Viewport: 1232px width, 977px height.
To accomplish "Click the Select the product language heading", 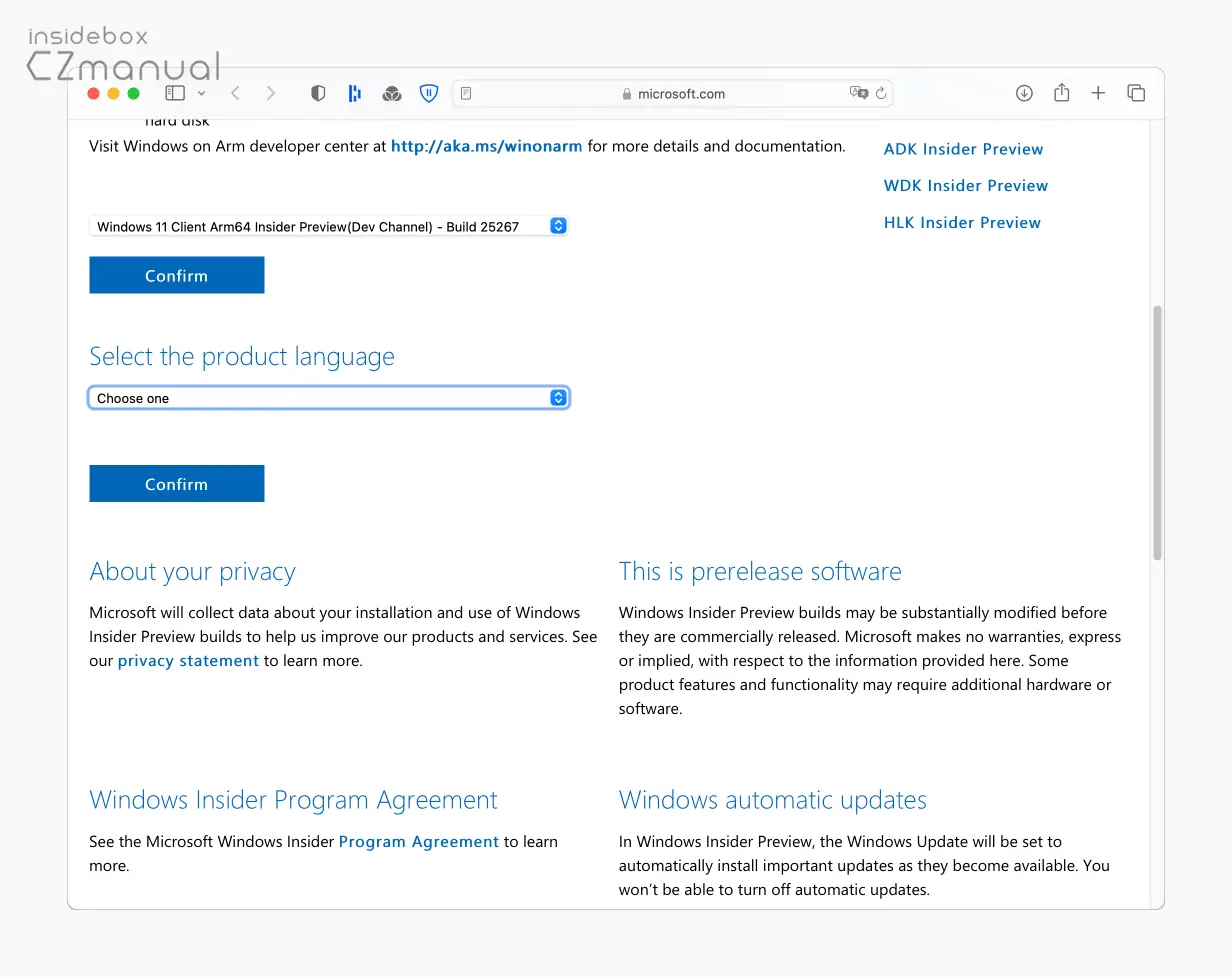I will [242, 357].
